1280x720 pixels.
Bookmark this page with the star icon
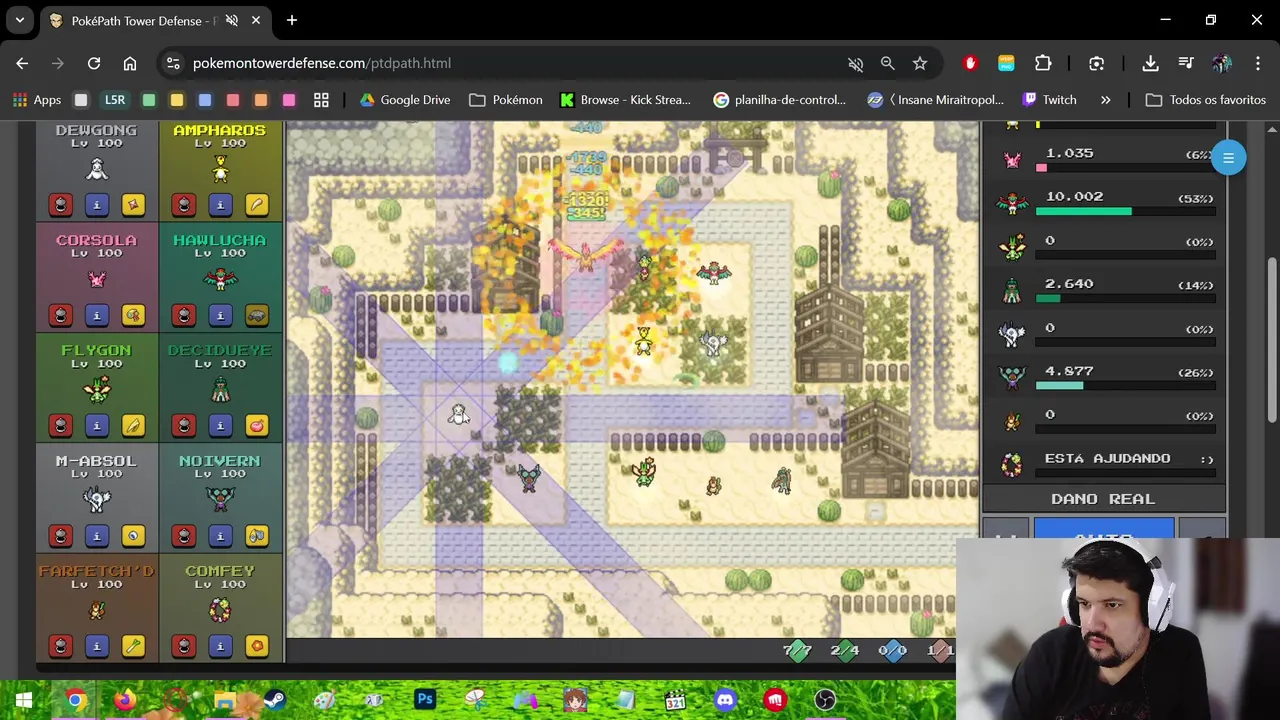[920, 63]
